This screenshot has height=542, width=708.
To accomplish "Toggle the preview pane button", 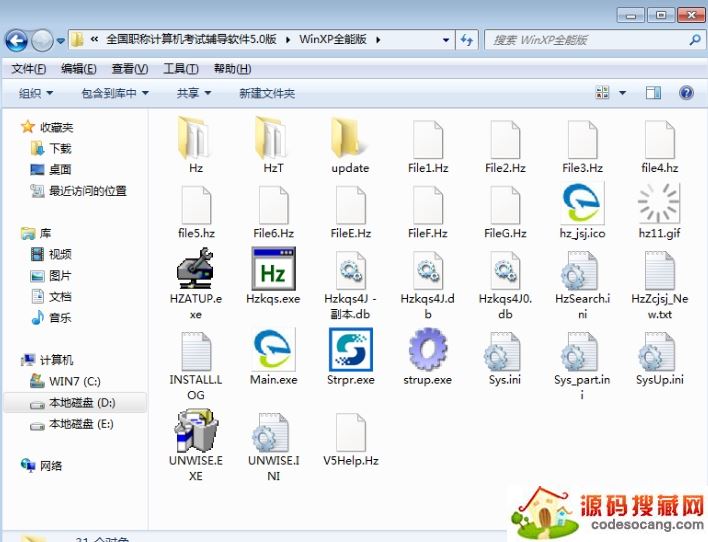I will (x=653, y=93).
